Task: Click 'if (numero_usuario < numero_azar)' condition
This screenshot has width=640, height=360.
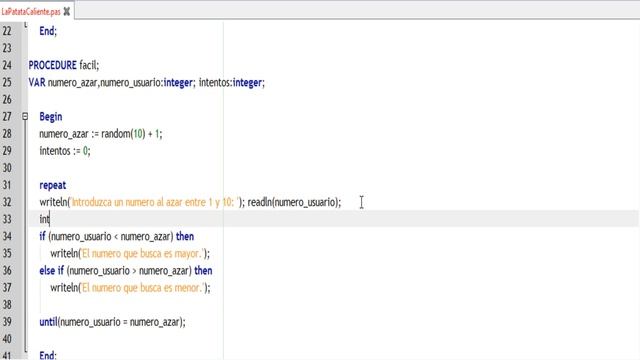Action: (x=107, y=237)
